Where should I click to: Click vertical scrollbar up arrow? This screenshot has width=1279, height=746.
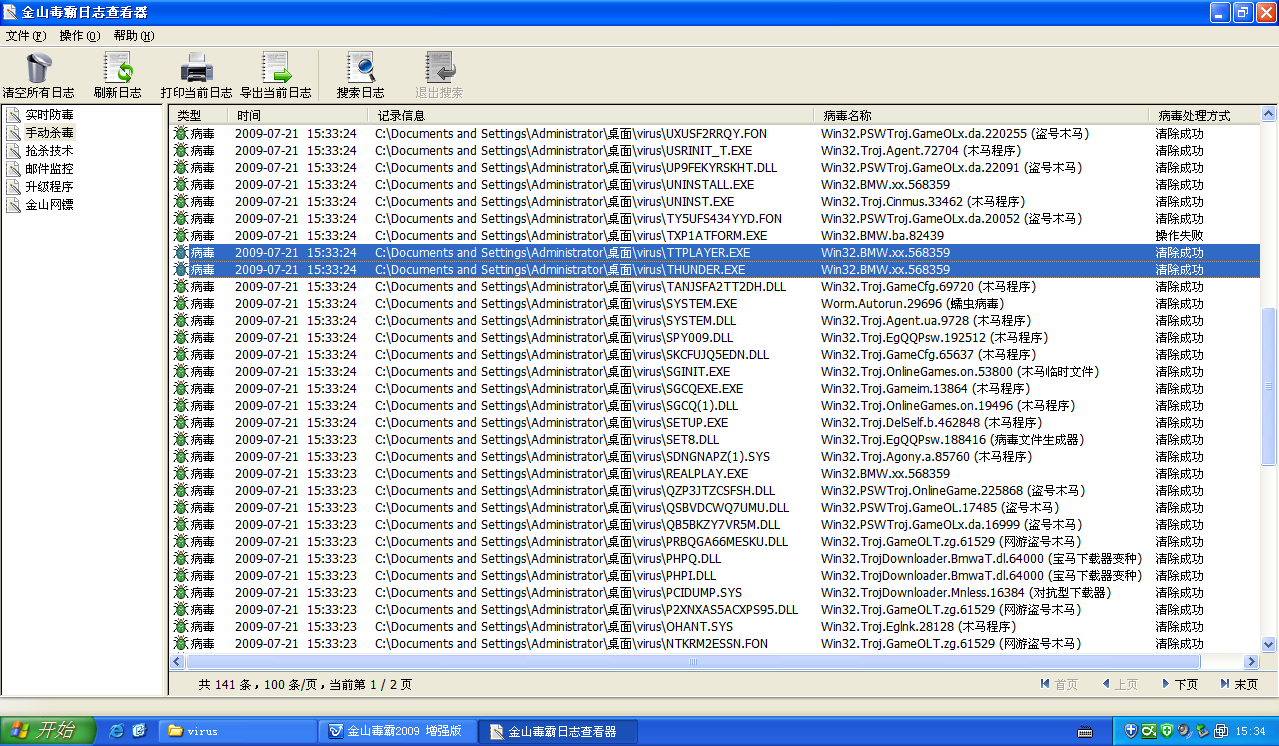[x=1269, y=115]
